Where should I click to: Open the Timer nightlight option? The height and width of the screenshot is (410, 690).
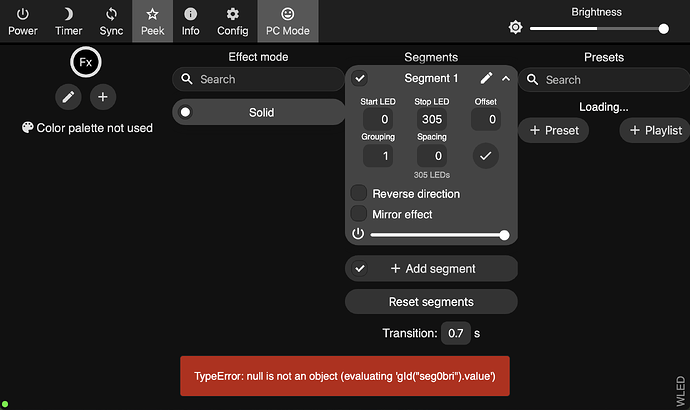[68, 22]
